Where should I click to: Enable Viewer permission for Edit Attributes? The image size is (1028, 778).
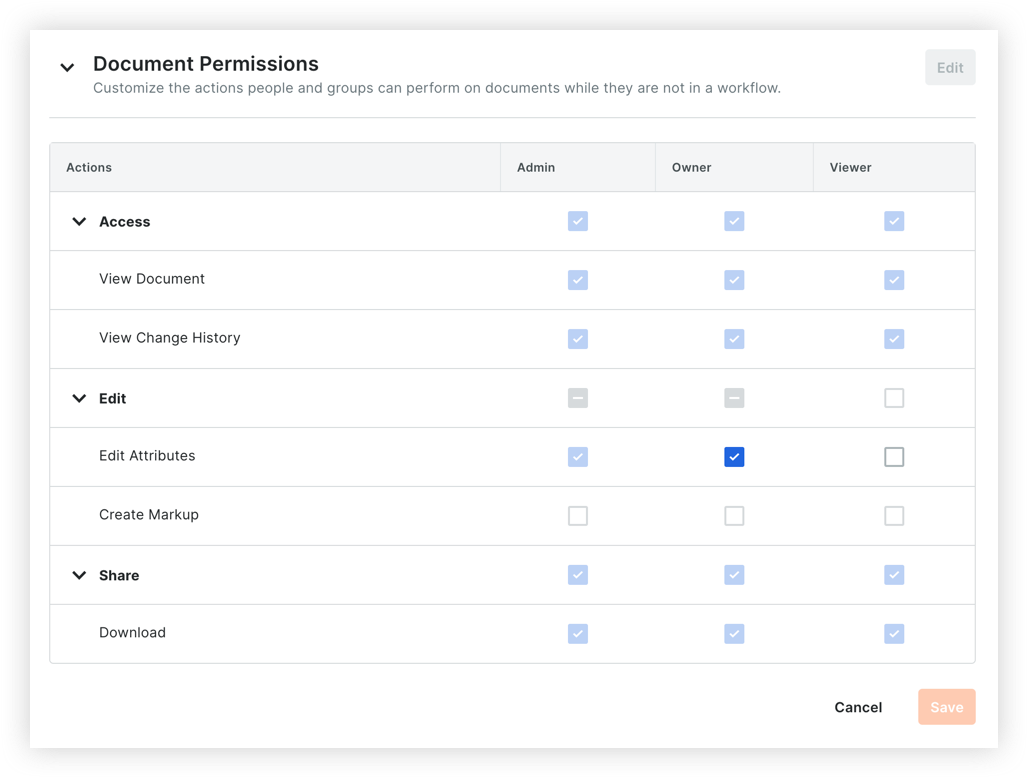pos(894,457)
